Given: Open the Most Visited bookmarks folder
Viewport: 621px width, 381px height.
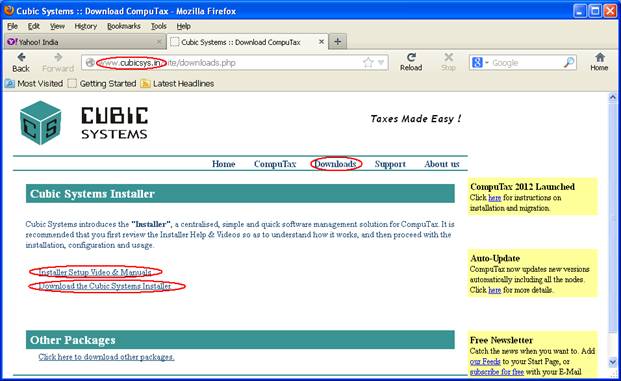Looking at the screenshot, I should (34, 84).
